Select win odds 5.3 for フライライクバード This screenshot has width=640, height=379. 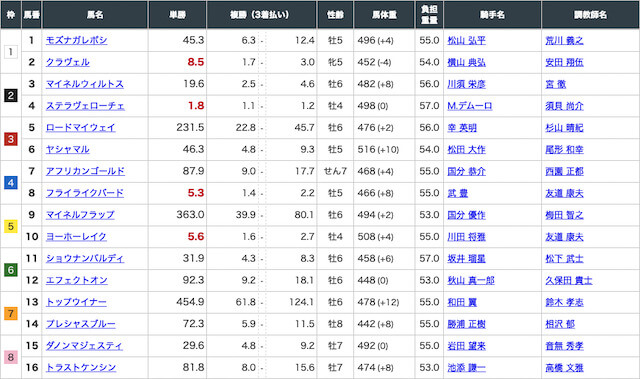point(196,193)
